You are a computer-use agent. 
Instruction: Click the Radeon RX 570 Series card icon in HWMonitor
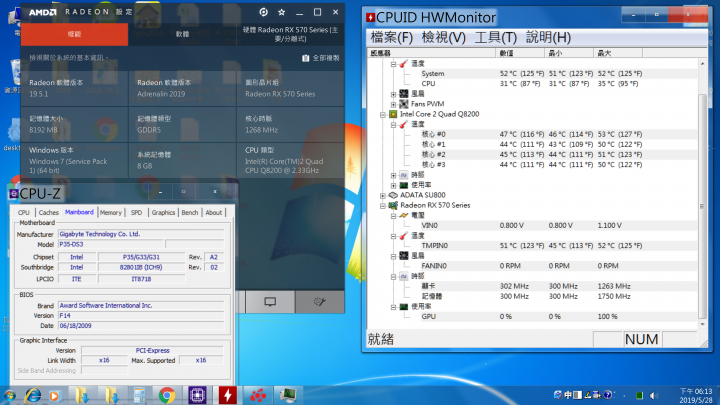pyautogui.click(x=393, y=205)
